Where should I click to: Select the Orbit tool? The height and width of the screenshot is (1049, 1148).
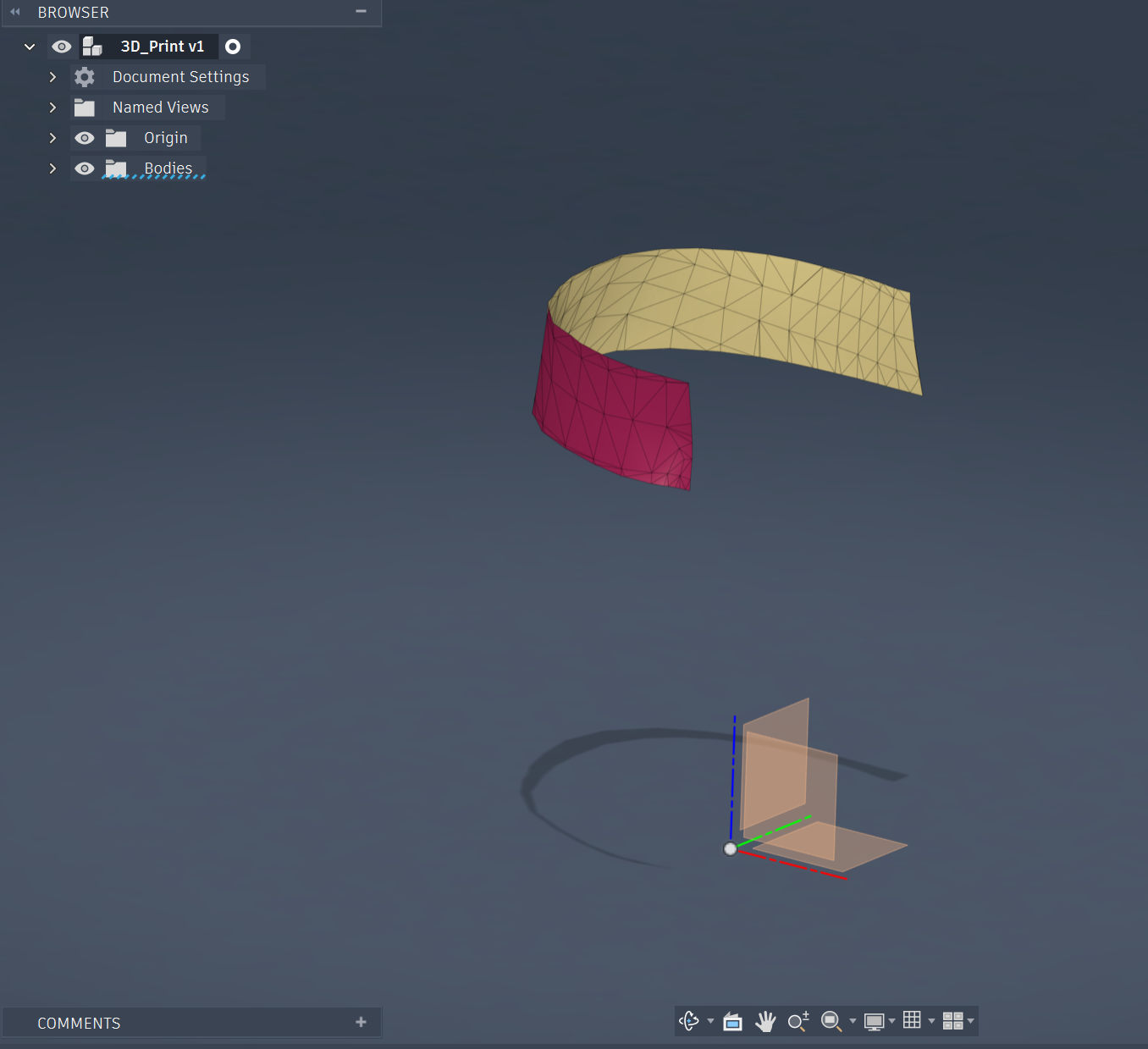coord(689,1021)
